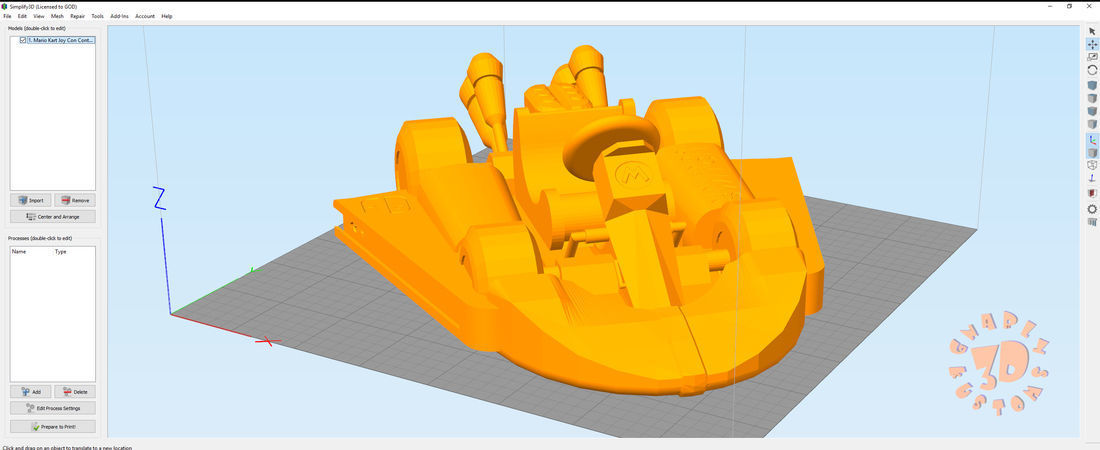Toggle solid model rendering icon
1100x450 pixels.
[x=1092, y=152]
